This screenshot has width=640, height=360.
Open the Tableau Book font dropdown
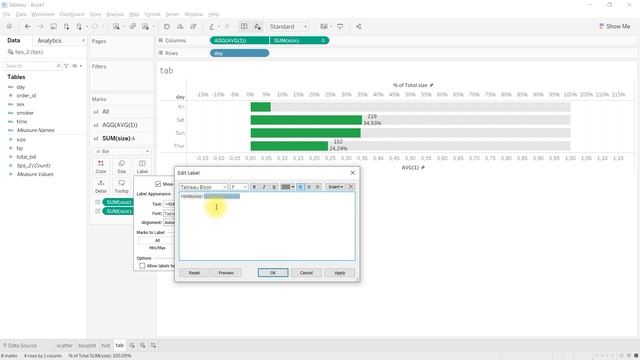[203, 187]
